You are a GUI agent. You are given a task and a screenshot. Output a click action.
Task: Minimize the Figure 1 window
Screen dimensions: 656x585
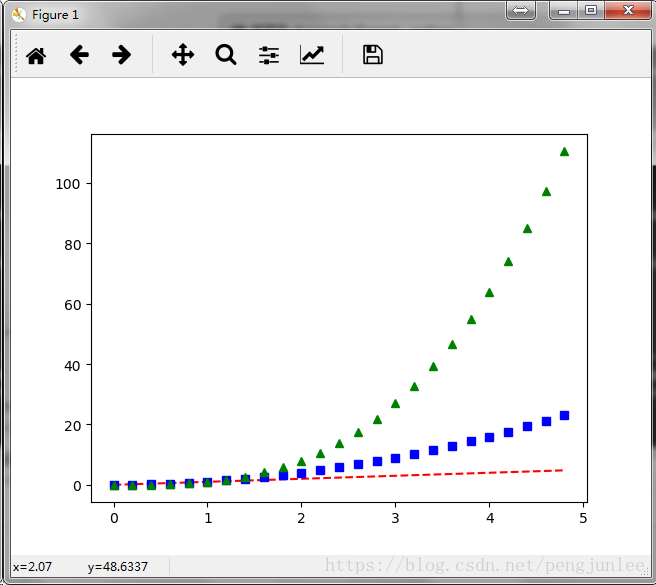click(564, 10)
